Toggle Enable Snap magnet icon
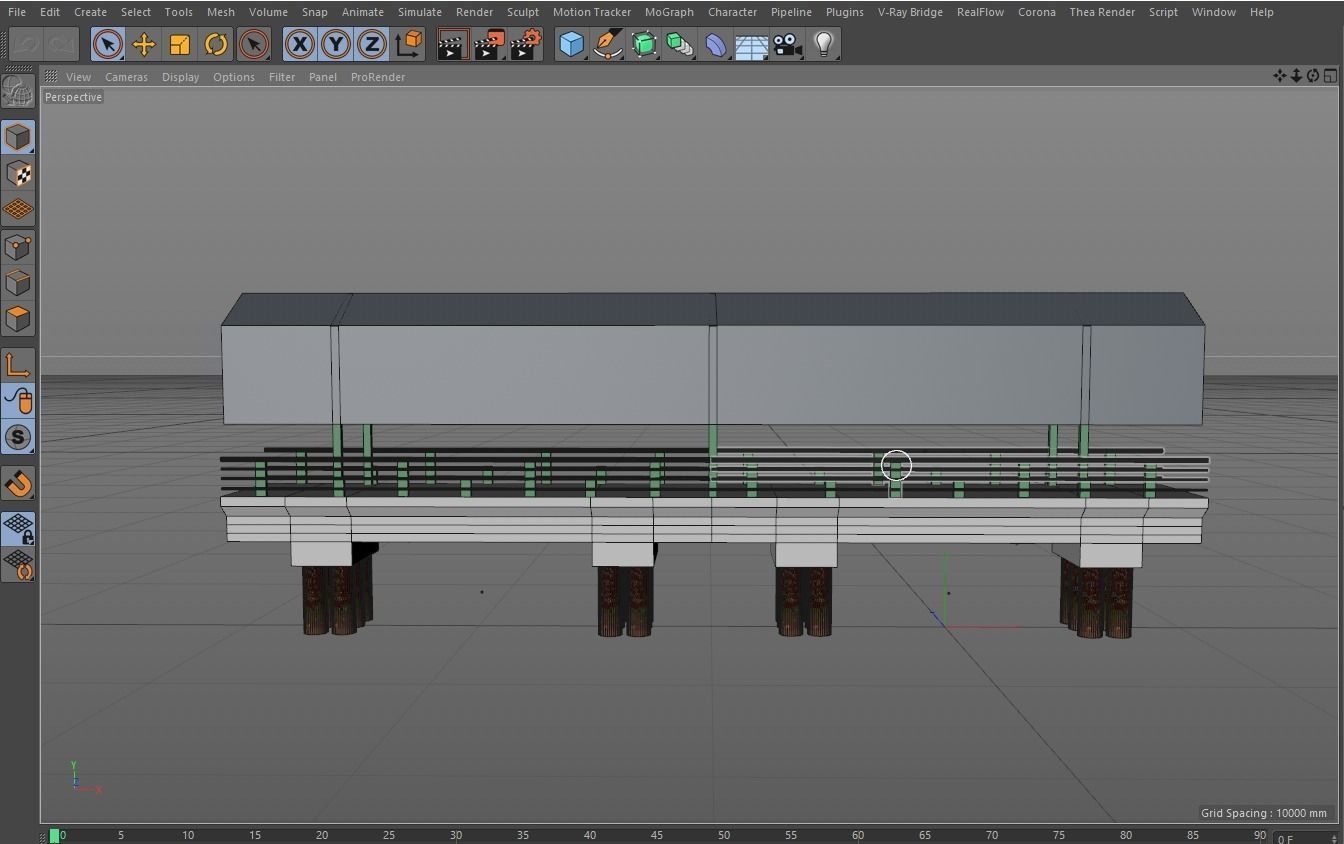Image resolution: width=1344 pixels, height=844 pixels. pos(18,483)
